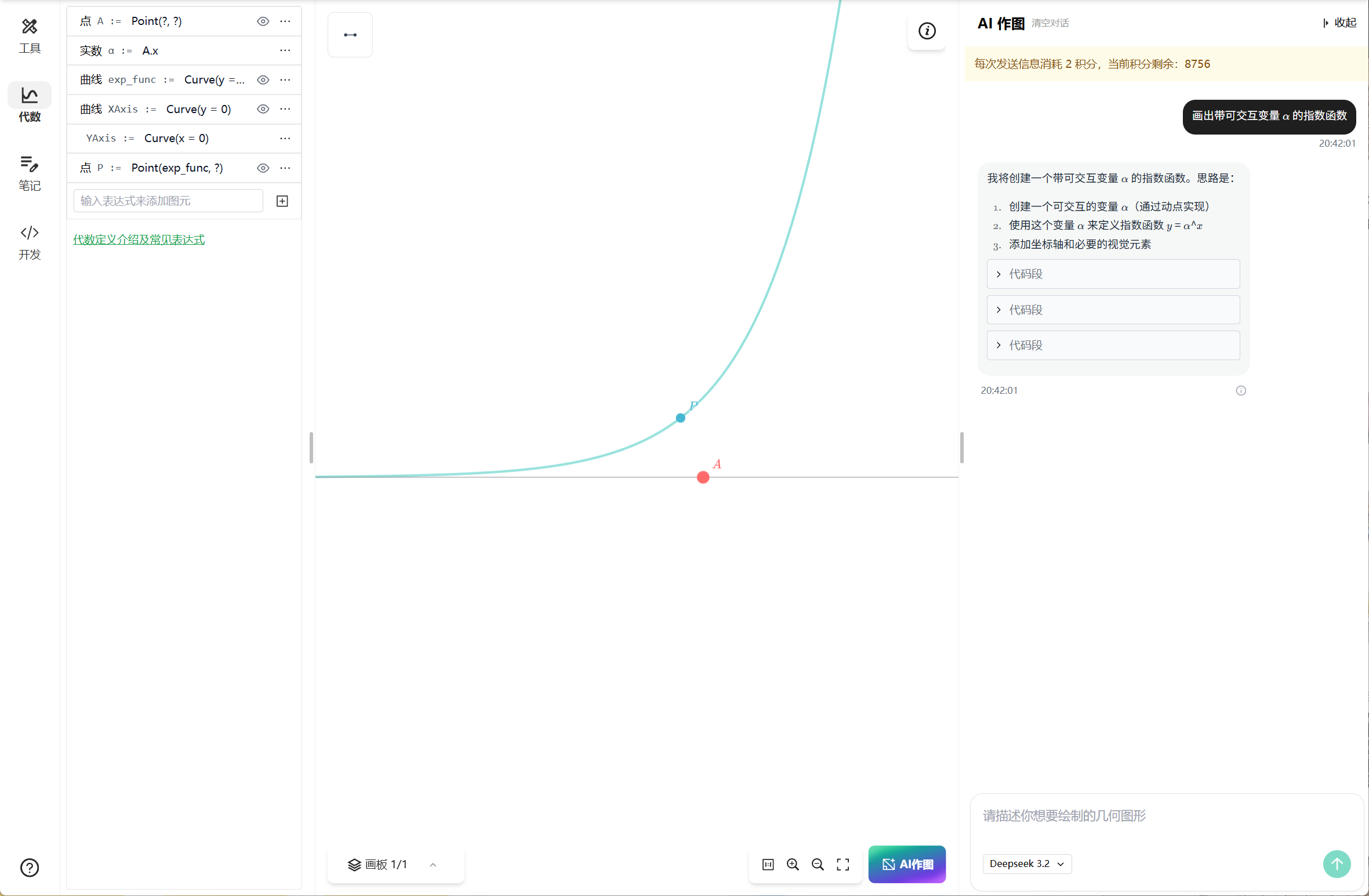Open the Deepseek 3.2 model dropdown

coord(1026,864)
